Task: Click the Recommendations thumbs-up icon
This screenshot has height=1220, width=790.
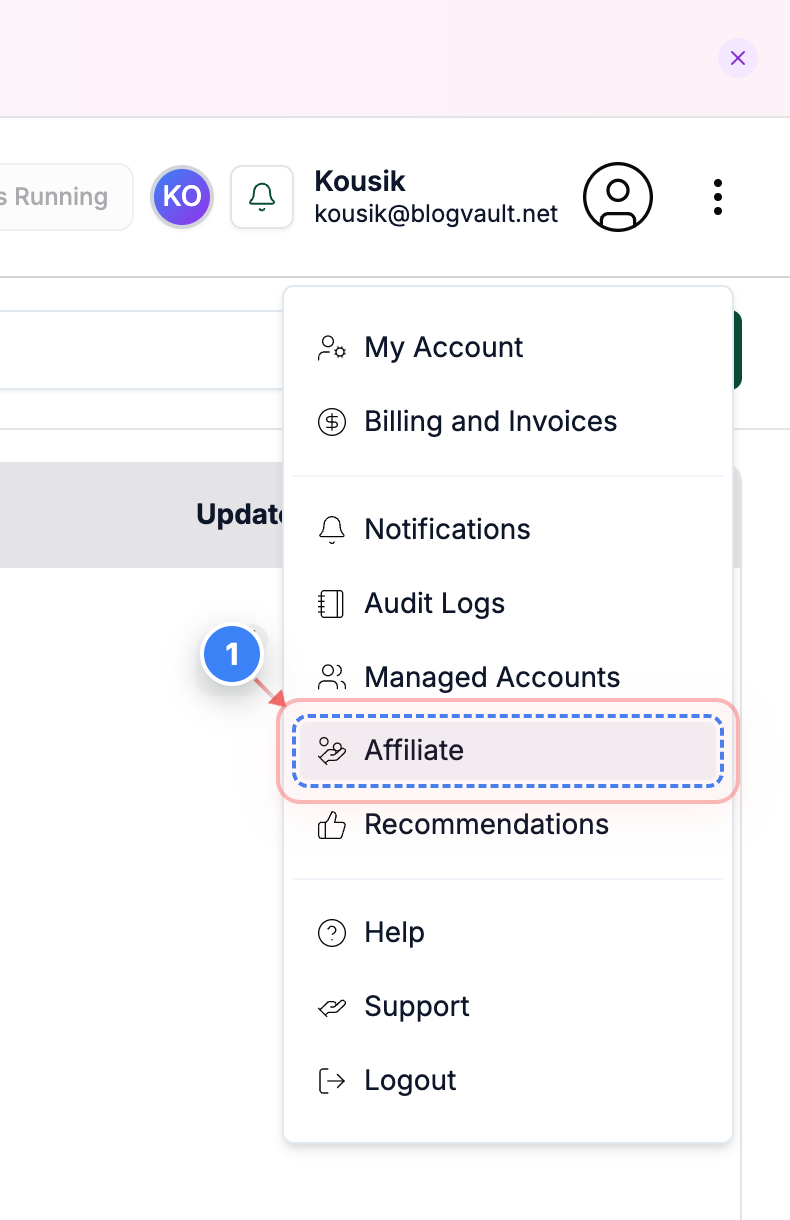Action: pyautogui.click(x=330, y=824)
